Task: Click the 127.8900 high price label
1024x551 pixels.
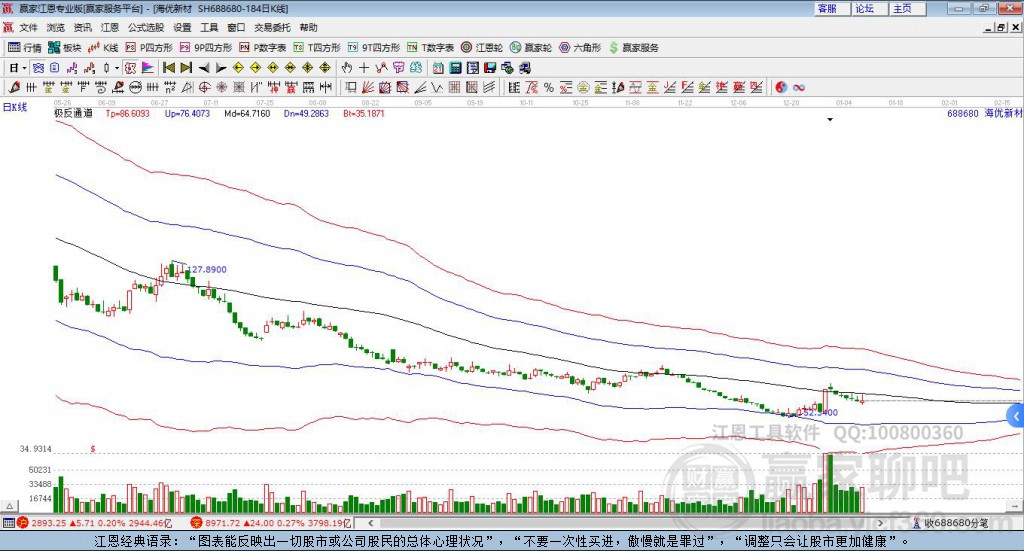Action: pos(207,270)
